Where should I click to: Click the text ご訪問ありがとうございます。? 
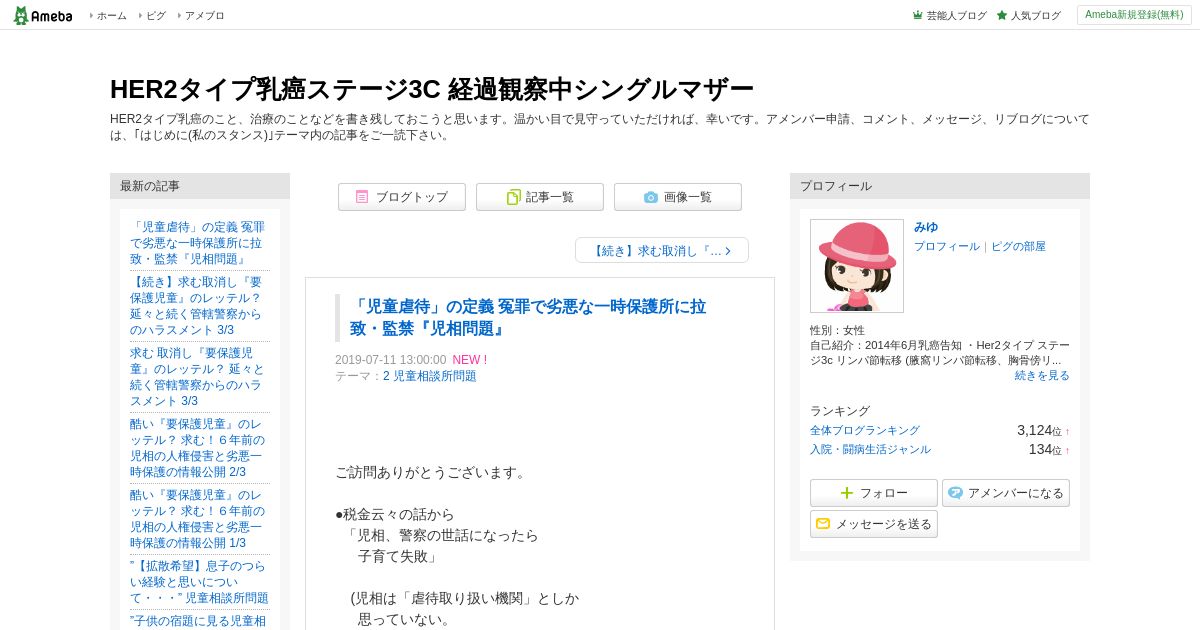(431, 472)
